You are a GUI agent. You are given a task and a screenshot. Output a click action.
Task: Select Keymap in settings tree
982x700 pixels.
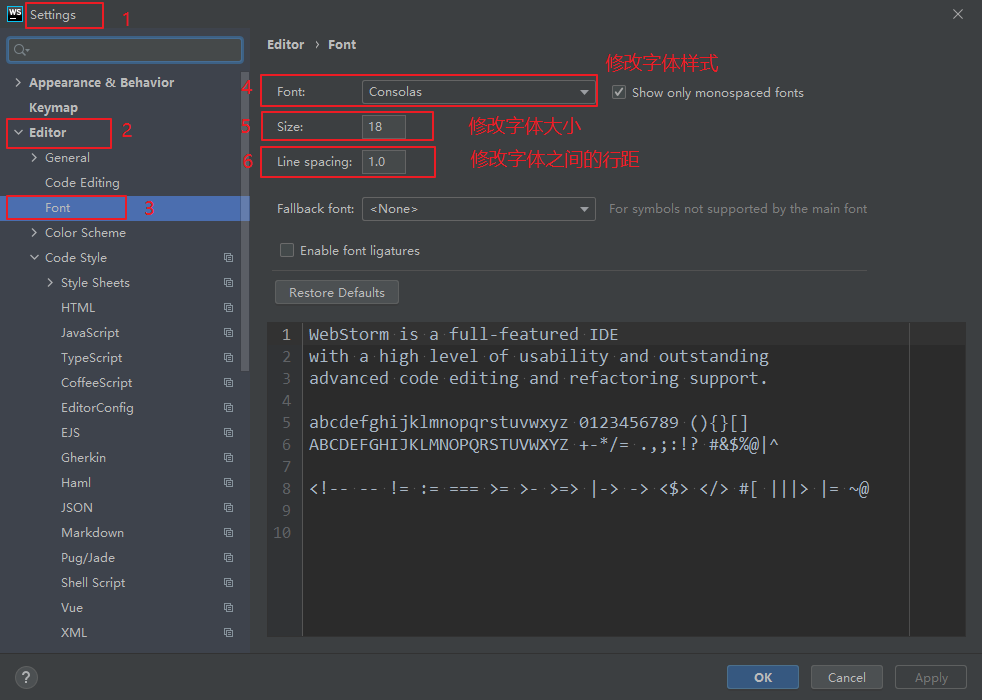pos(53,108)
